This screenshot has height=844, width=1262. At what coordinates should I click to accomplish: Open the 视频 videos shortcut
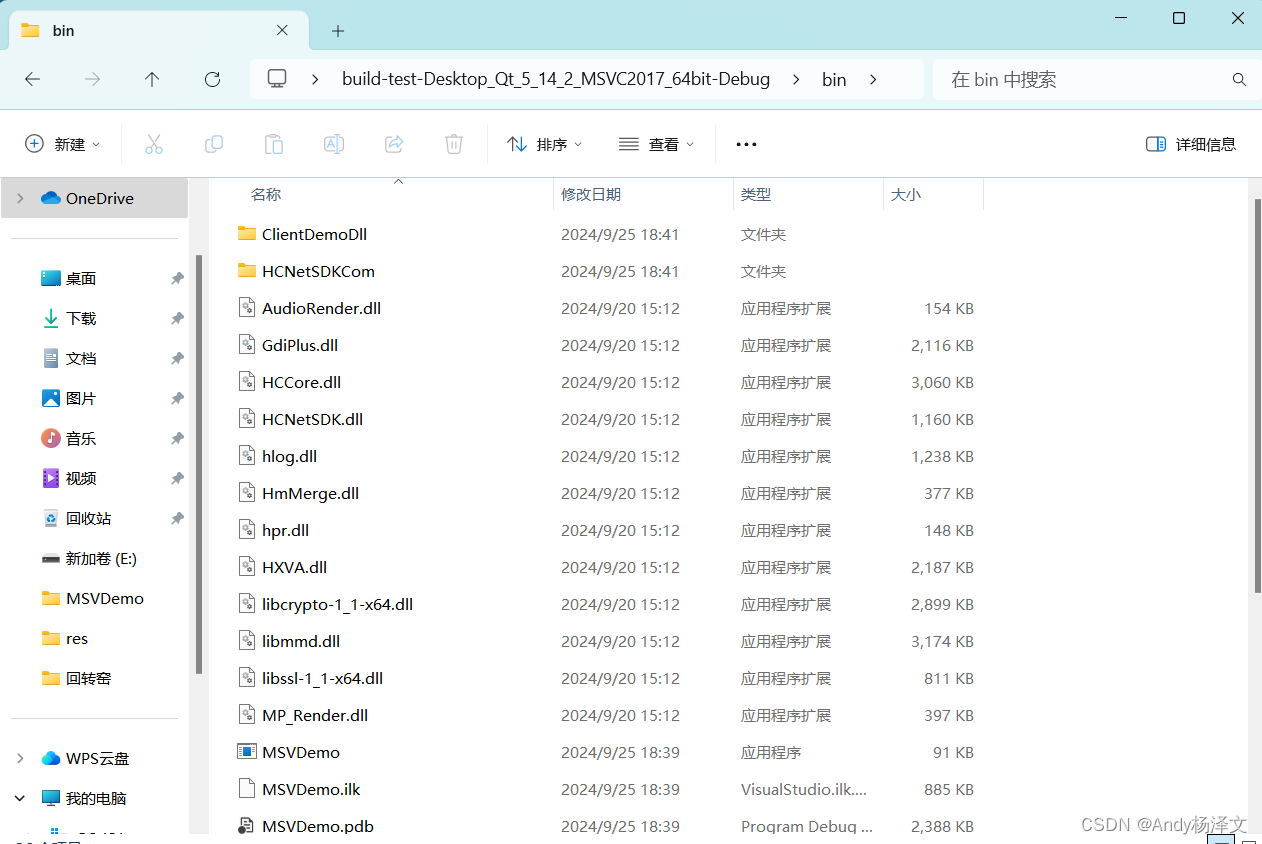[x=69, y=478]
